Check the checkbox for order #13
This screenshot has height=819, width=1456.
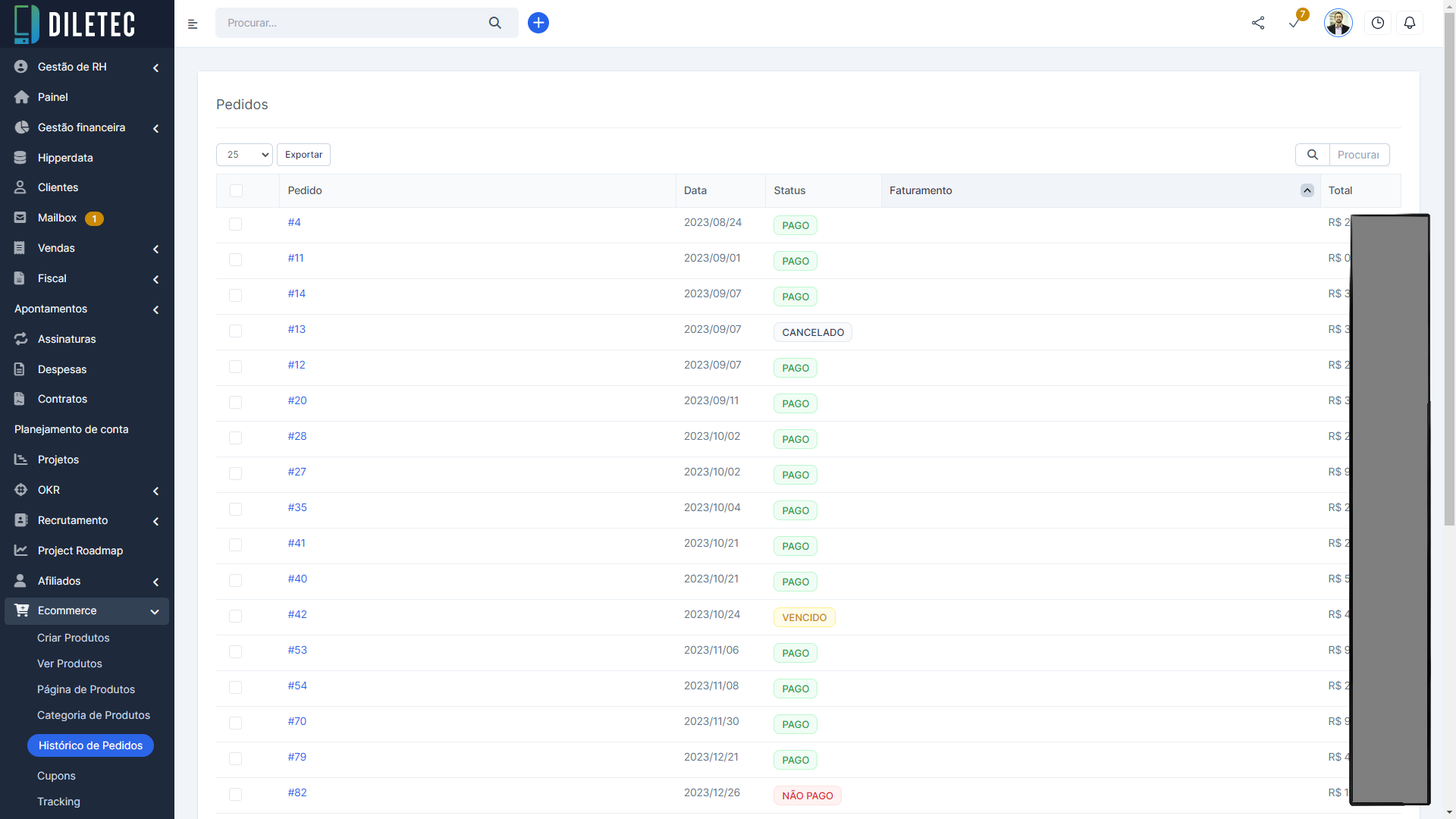click(236, 331)
